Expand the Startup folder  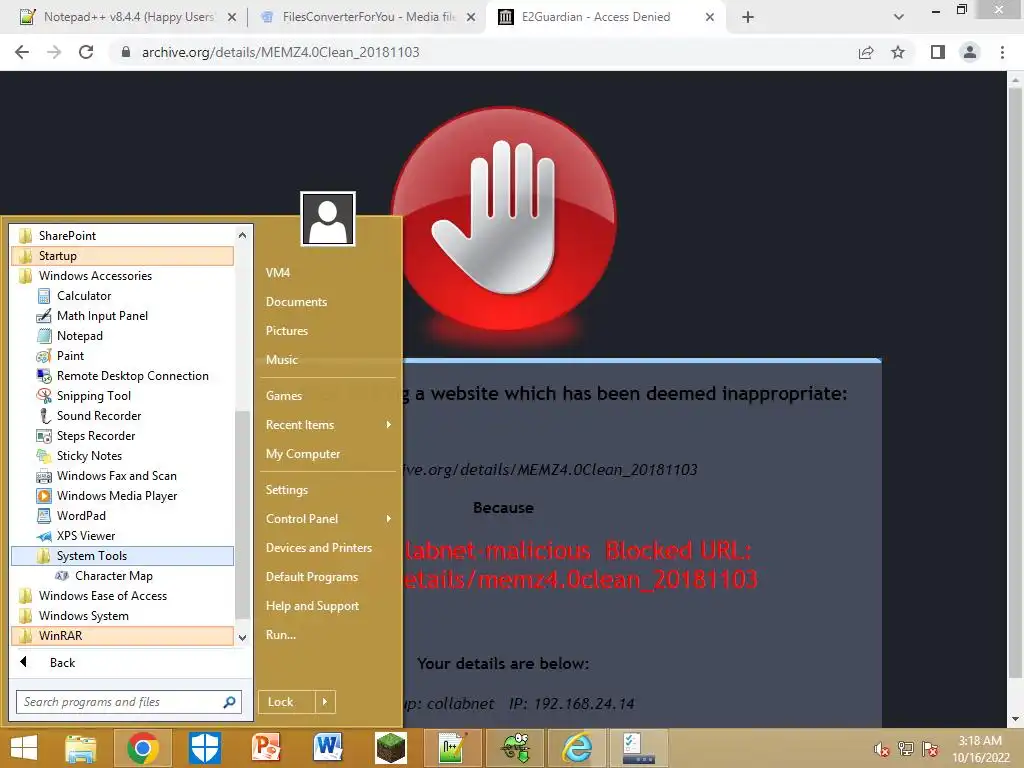(x=122, y=256)
